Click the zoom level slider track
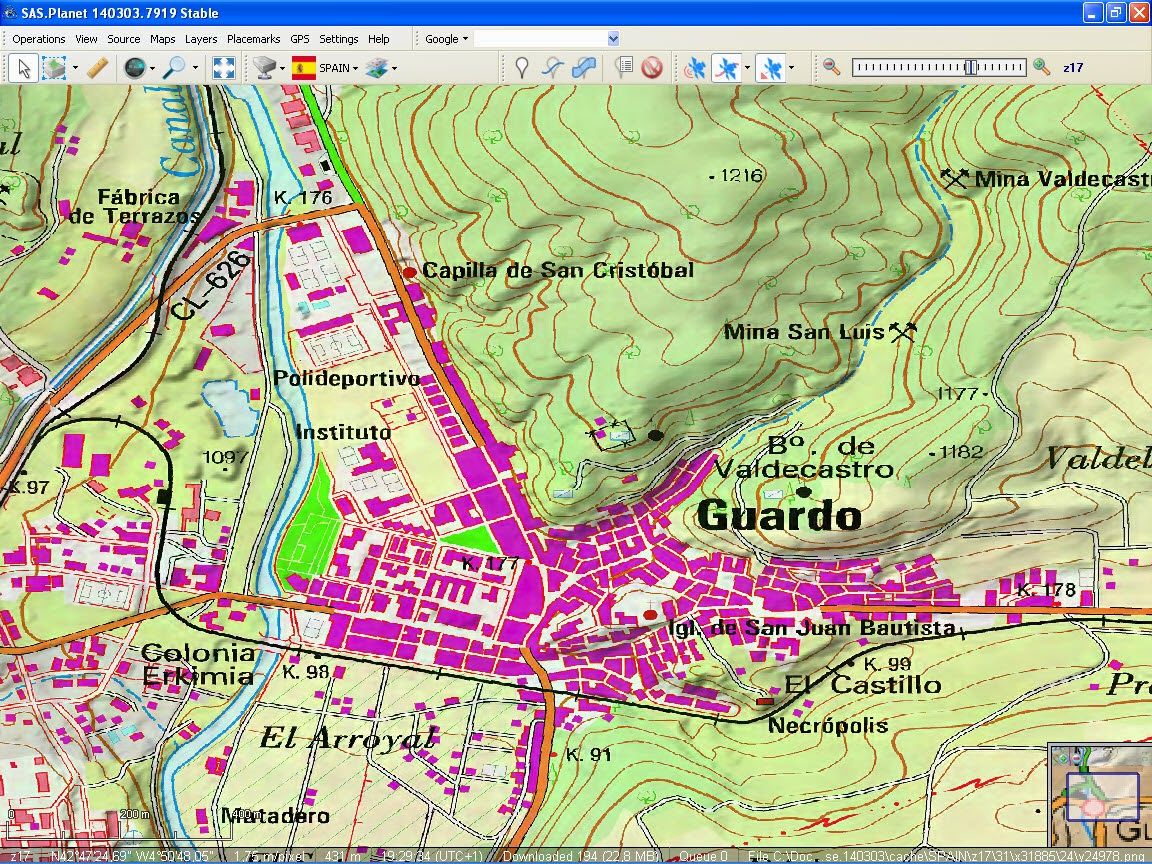Image resolution: width=1152 pixels, height=864 pixels. coord(938,68)
